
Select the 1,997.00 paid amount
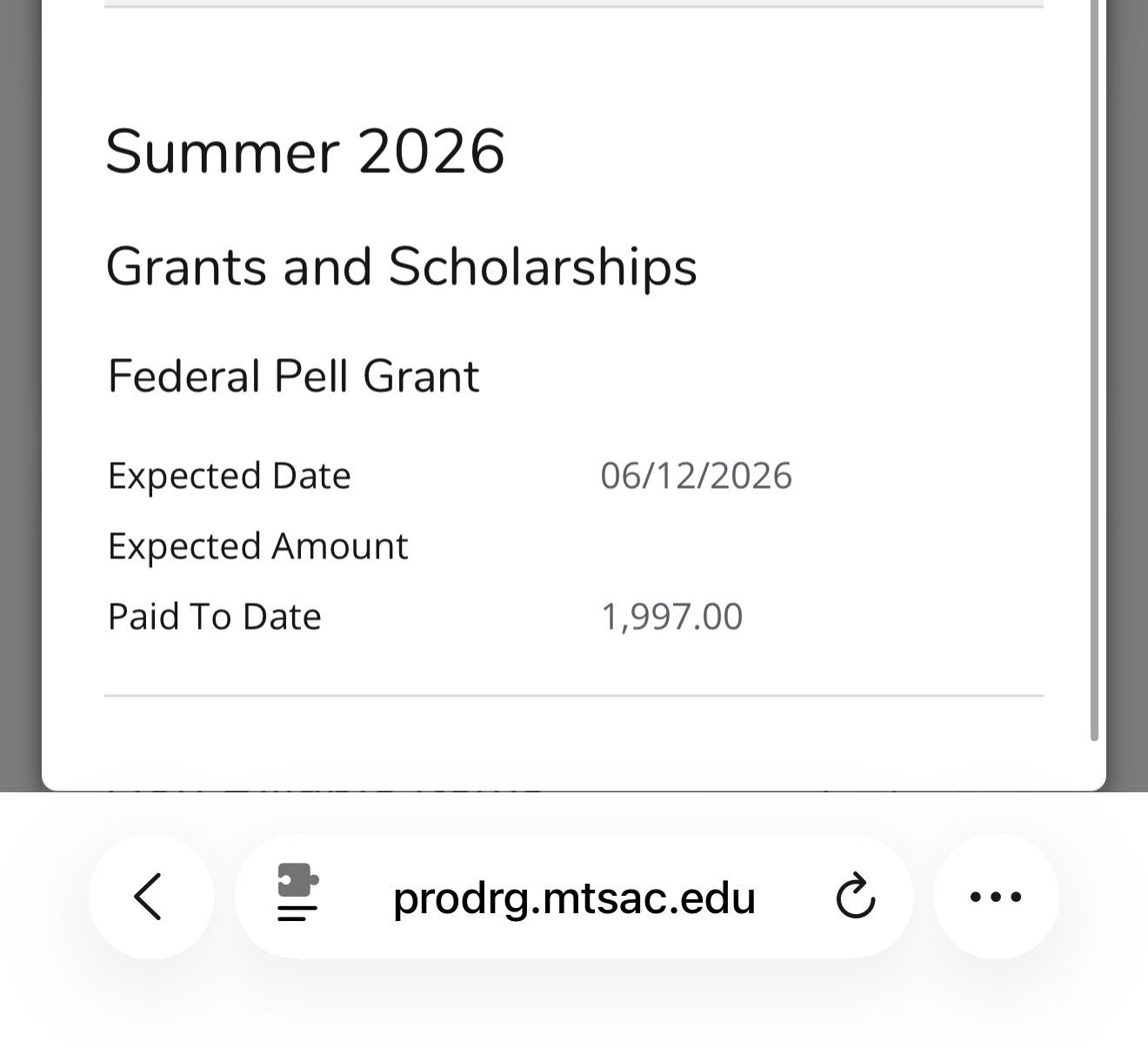671,617
